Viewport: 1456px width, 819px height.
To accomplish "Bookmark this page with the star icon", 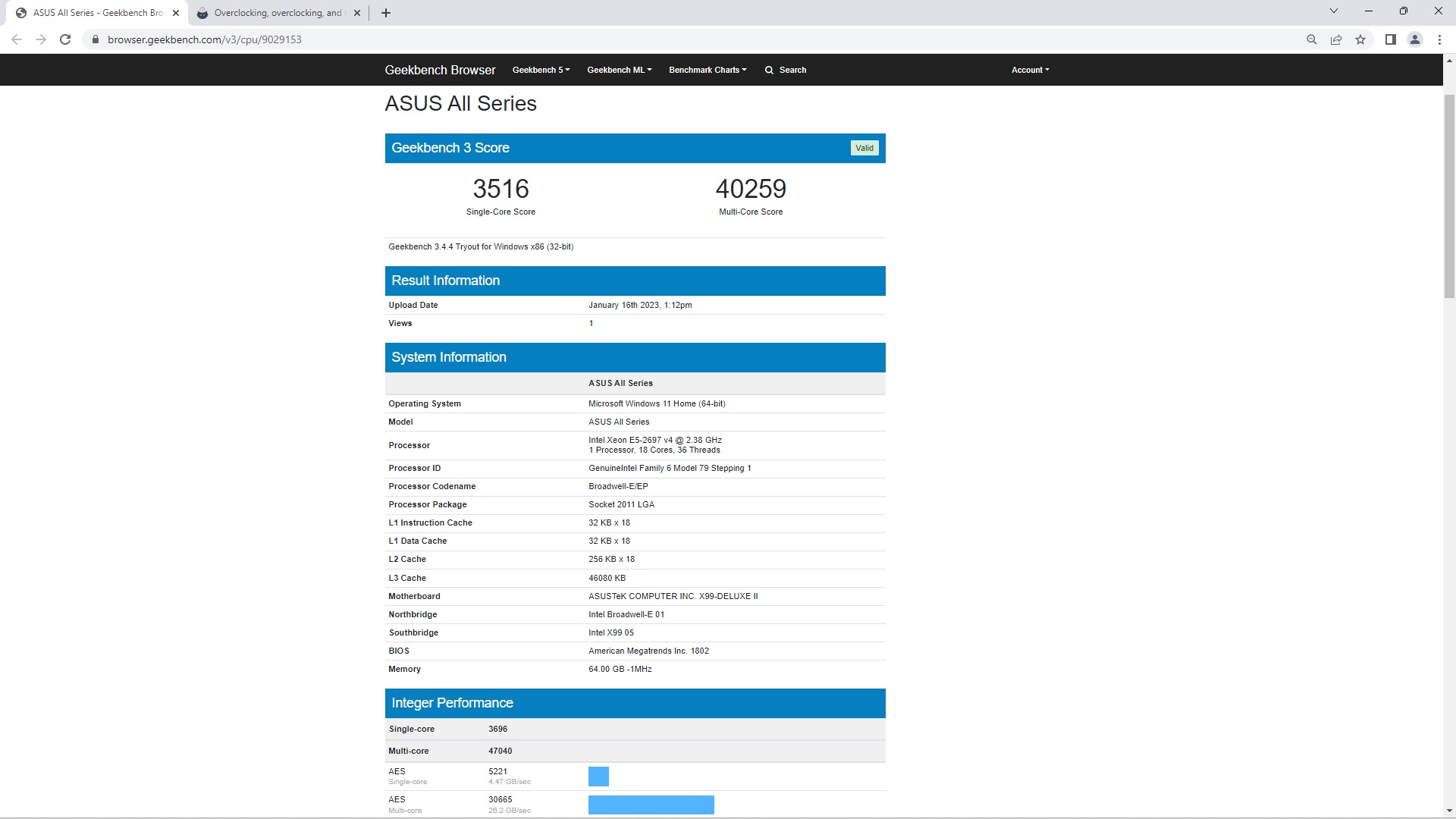I will pyautogui.click(x=1360, y=39).
